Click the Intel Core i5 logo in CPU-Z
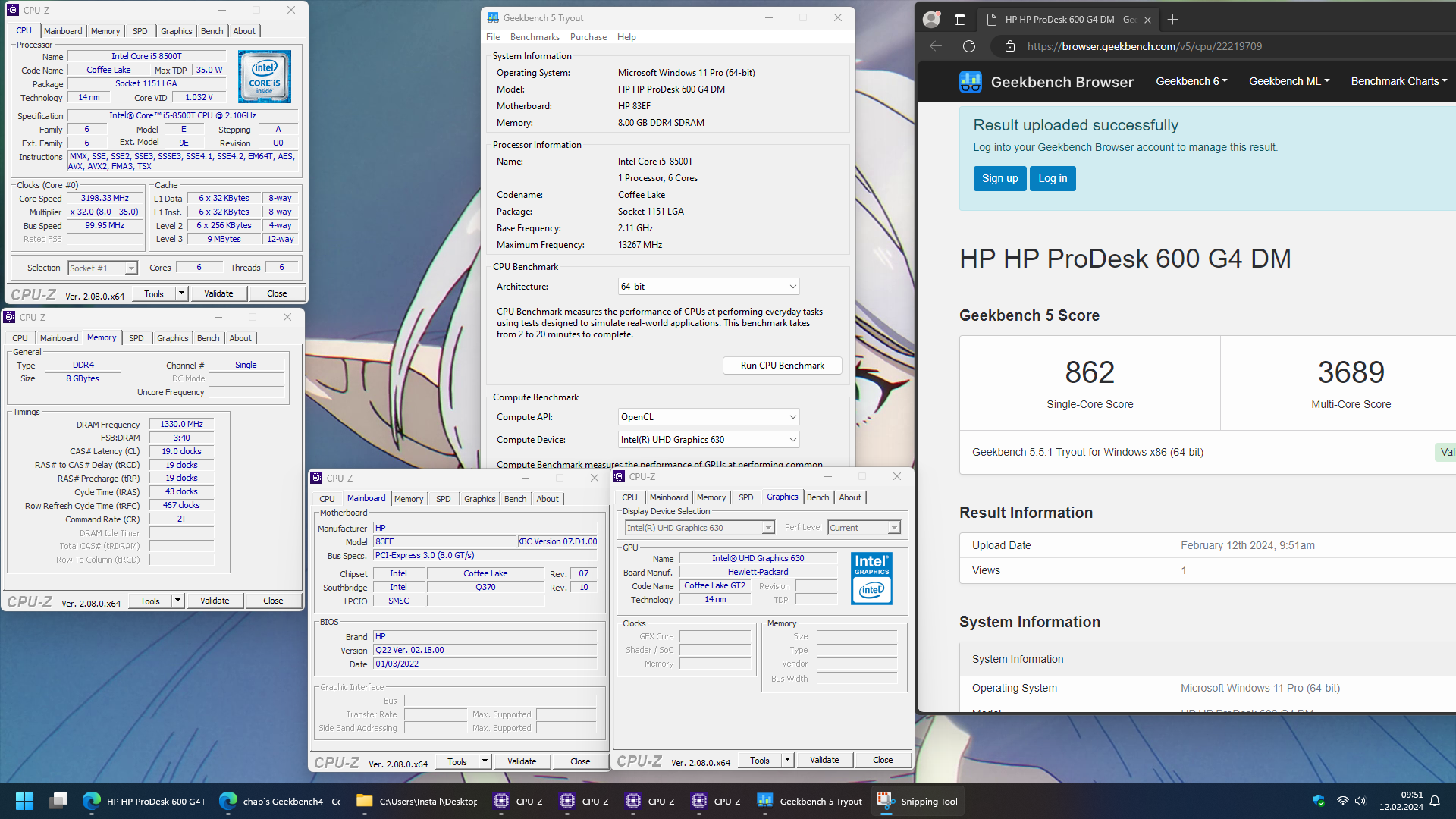The height and width of the screenshot is (819, 1456). 265,77
